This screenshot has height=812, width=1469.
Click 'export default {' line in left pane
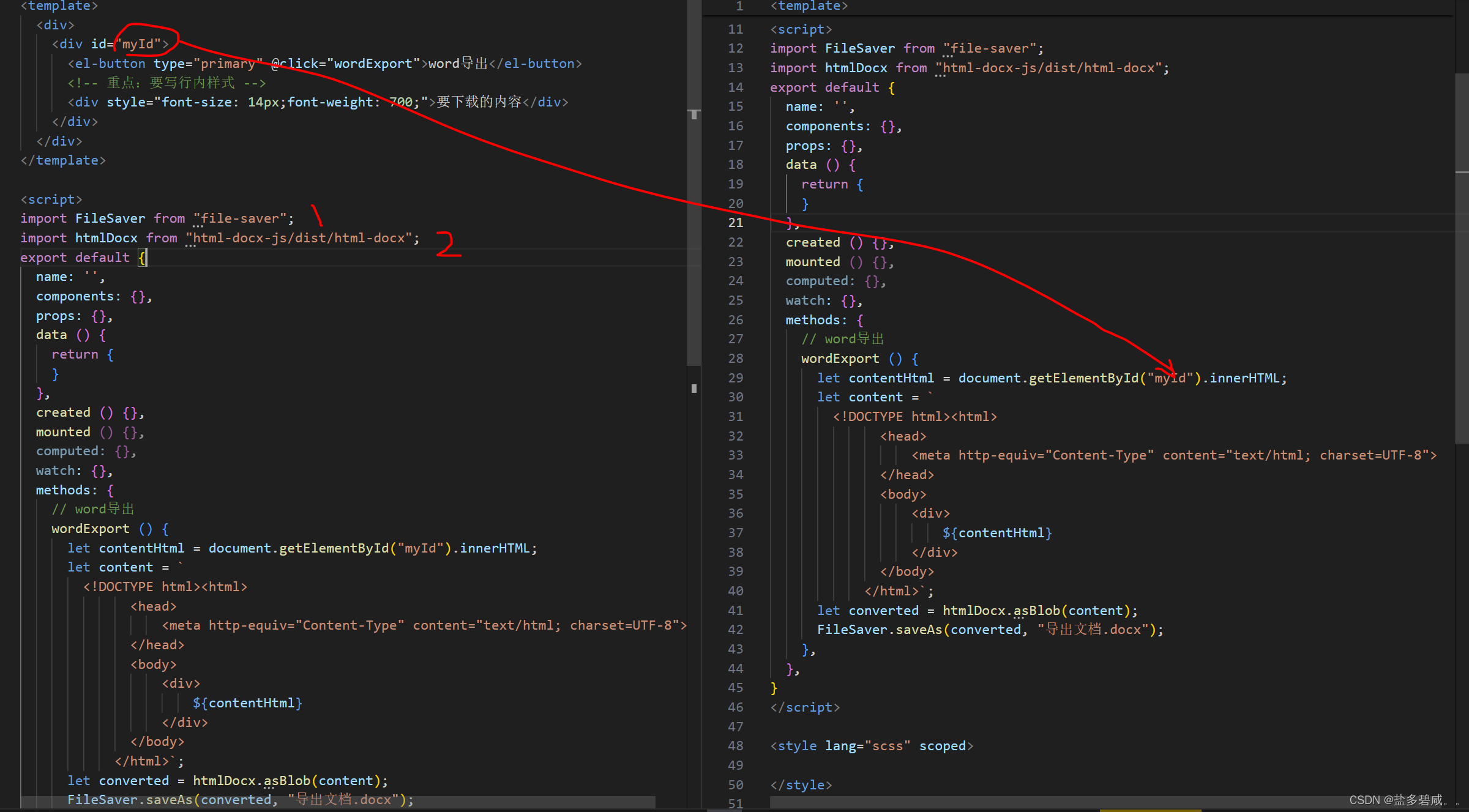click(x=83, y=258)
